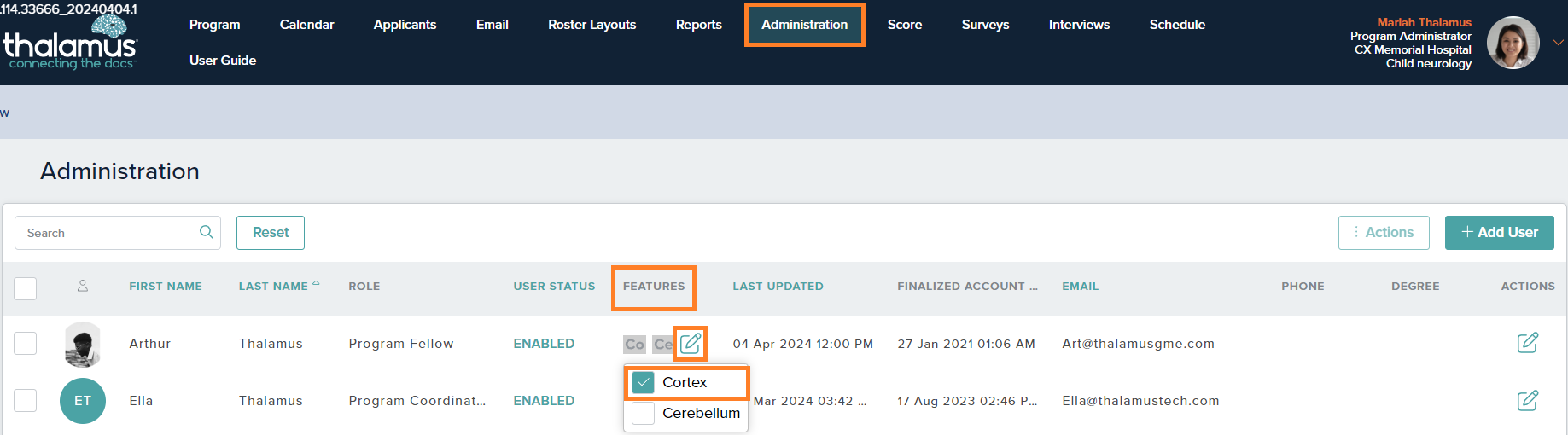Select Arthur's row checkbox
1568x435 pixels.
(26, 343)
